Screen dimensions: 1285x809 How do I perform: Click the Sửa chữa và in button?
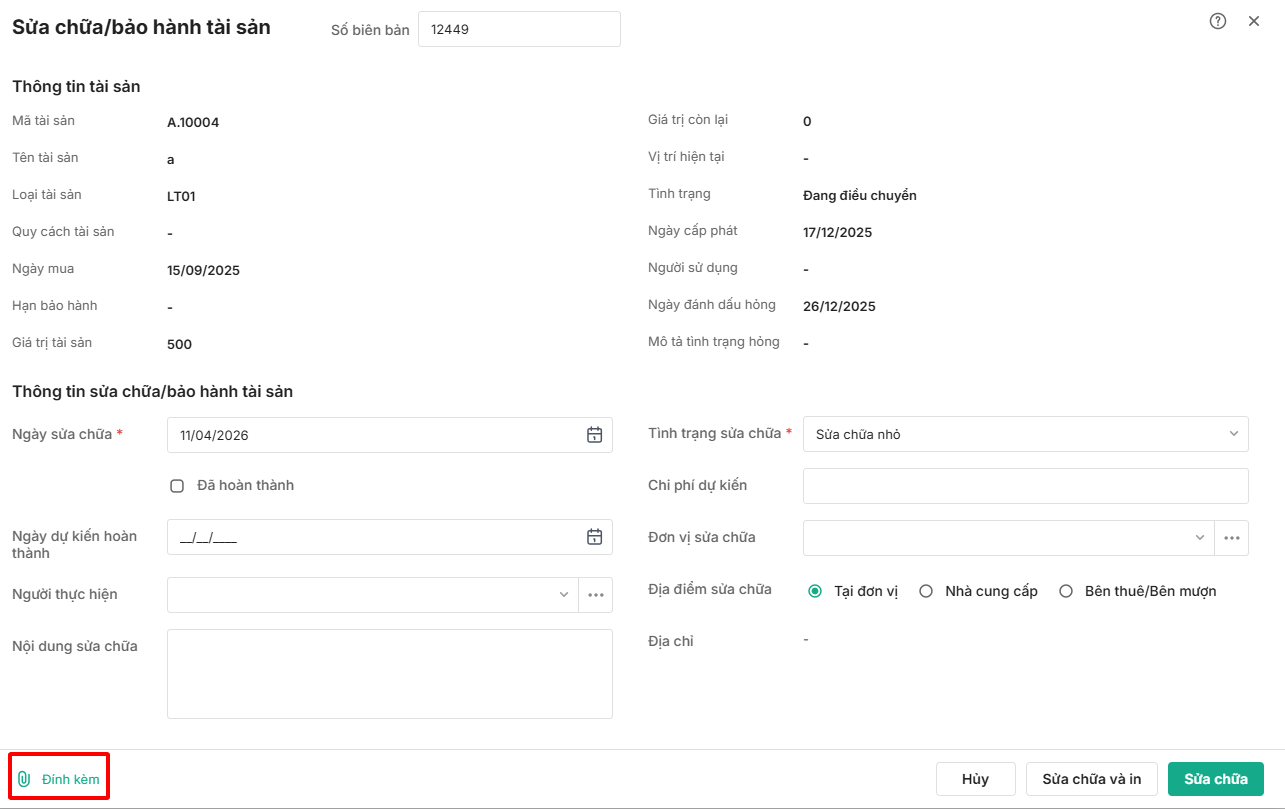tap(1091, 779)
